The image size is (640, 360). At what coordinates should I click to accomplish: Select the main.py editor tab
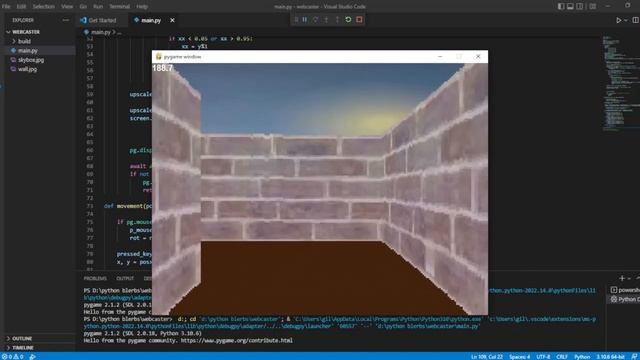coord(151,20)
